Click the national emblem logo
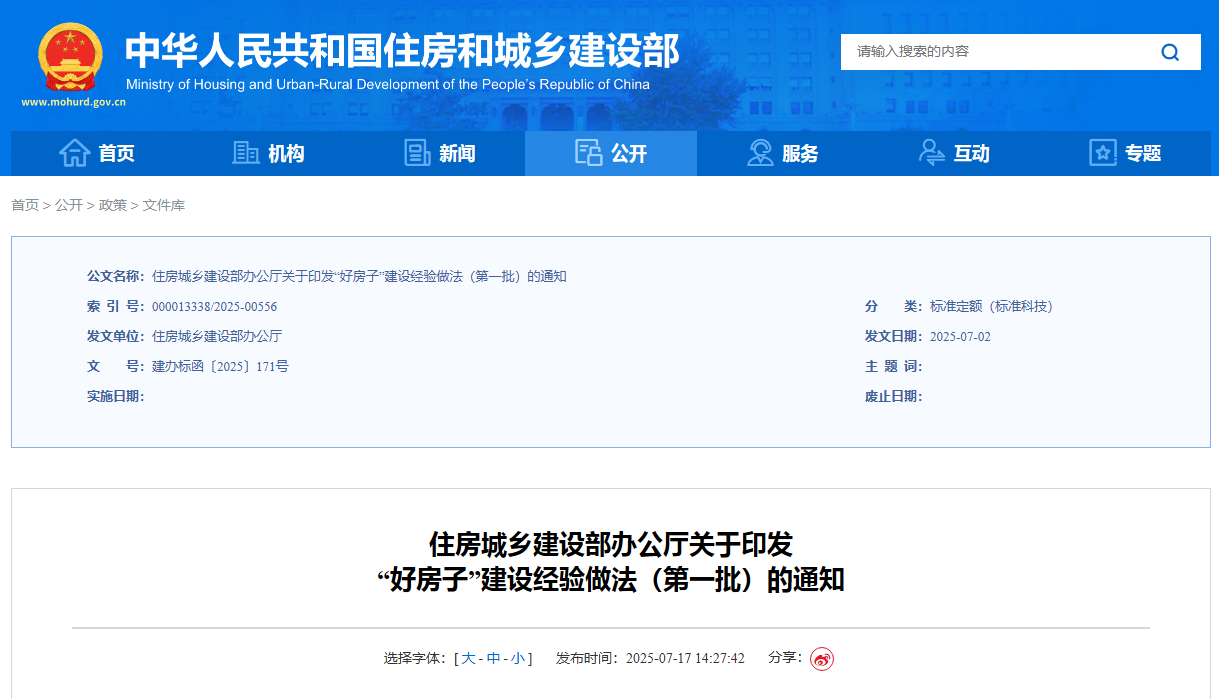The image size is (1219, 699). click(70, 58)
